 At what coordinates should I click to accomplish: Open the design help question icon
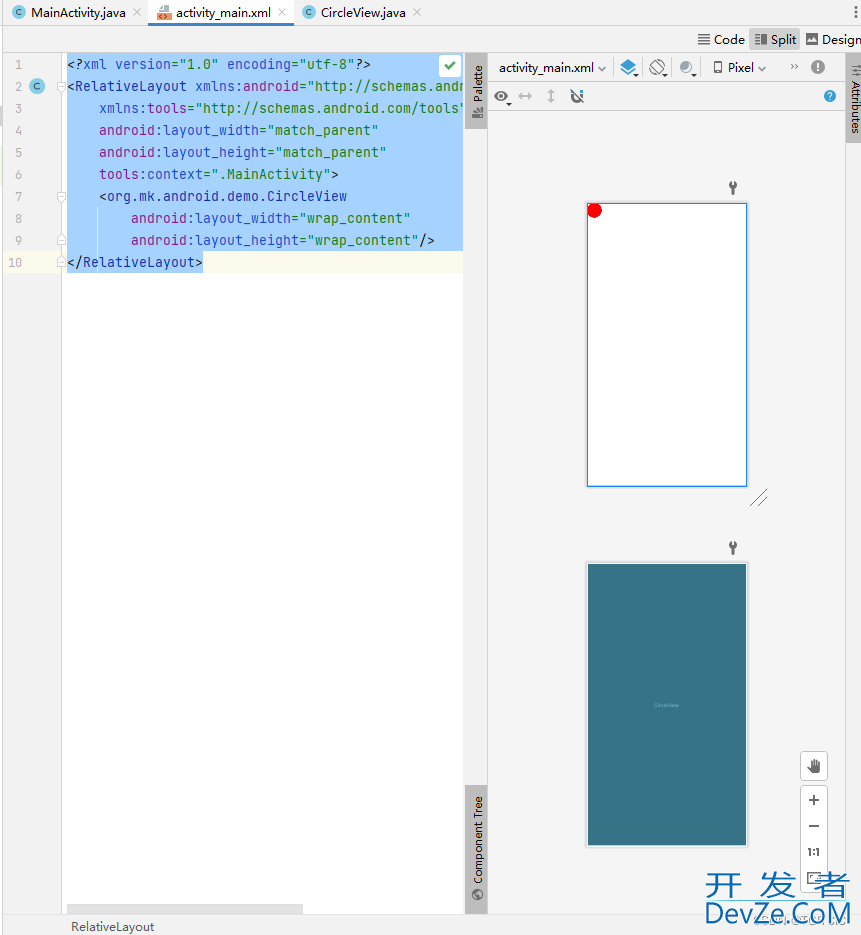829,96
